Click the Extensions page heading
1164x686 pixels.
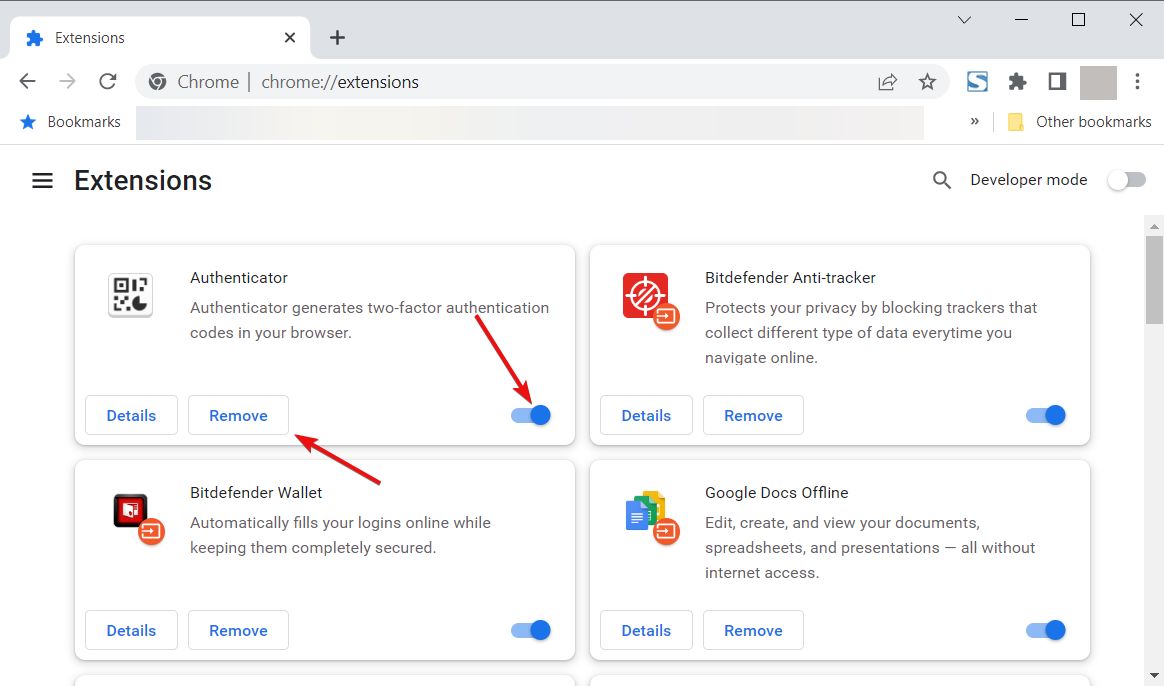[x=143, y=180]
